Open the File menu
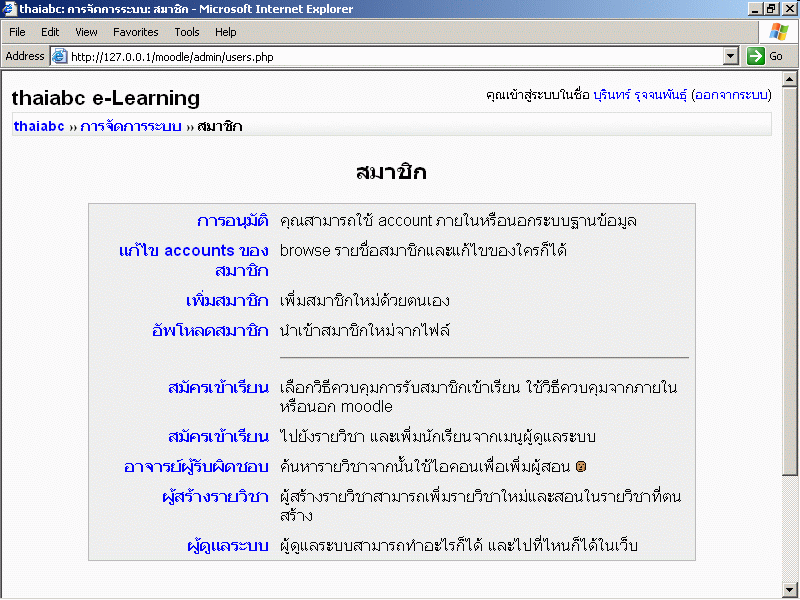 point(17,32)
